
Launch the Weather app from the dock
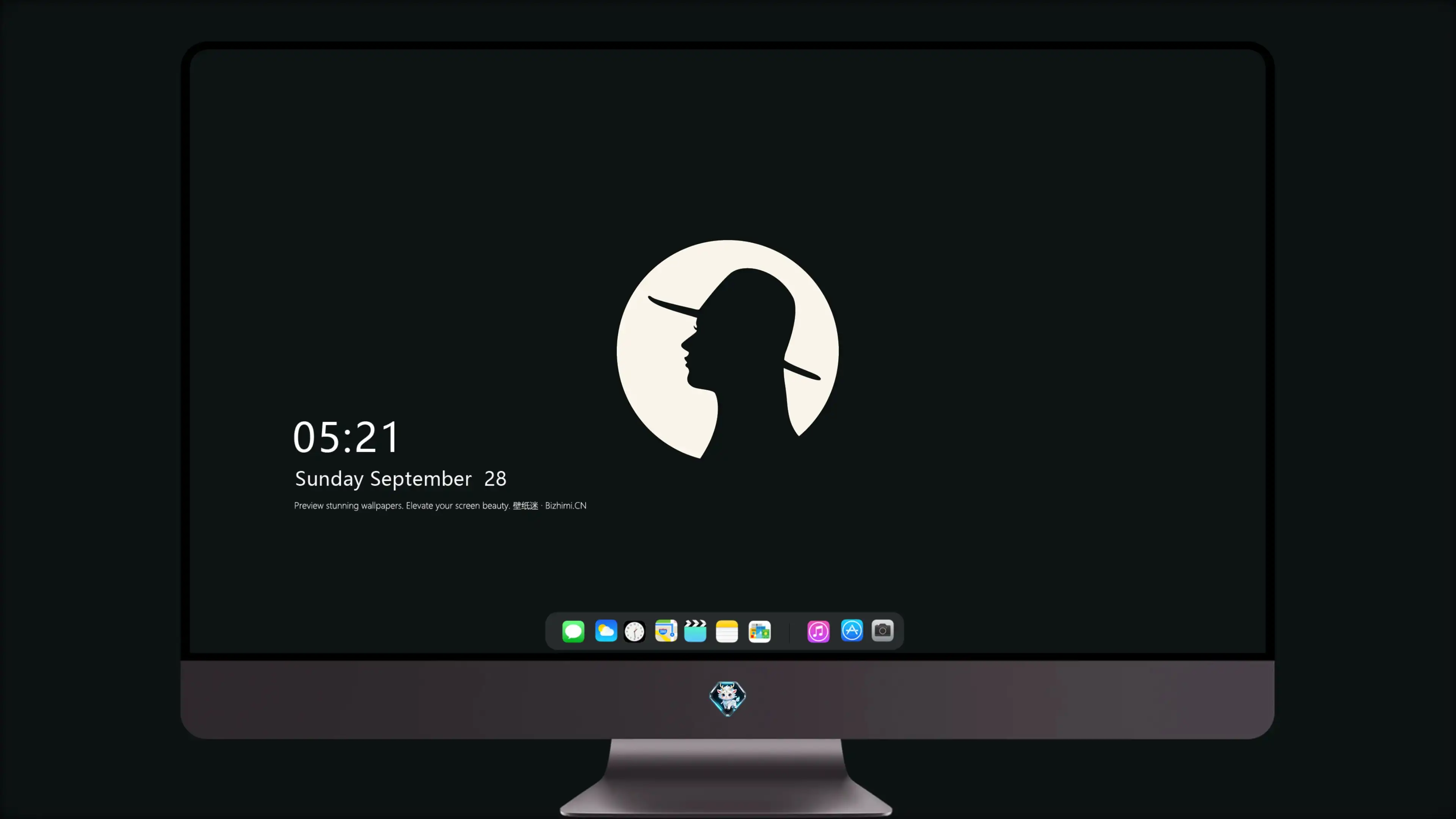(606, 631)
